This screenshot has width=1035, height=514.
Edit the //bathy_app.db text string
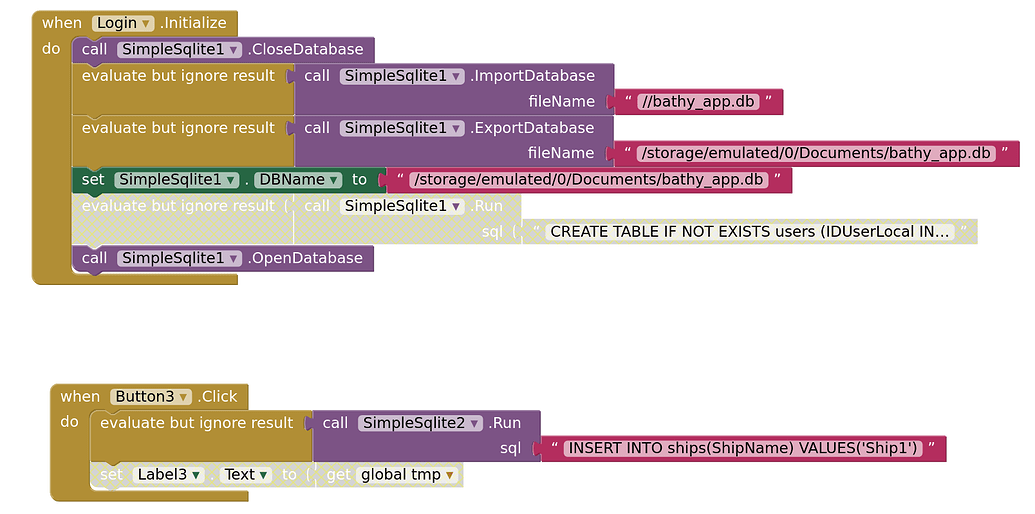[x=698, y=102]
